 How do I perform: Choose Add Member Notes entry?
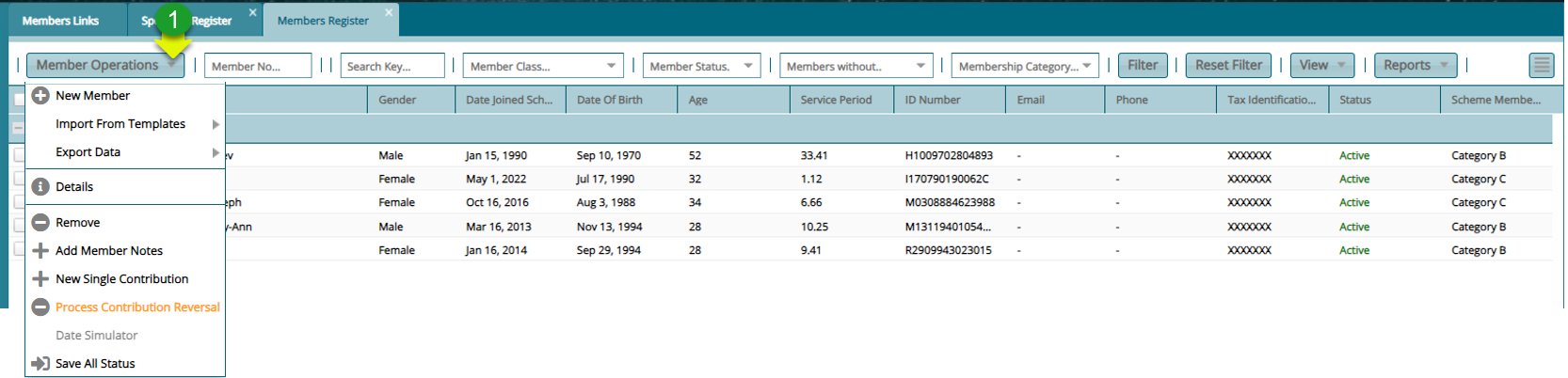click(x=125, y=251)
